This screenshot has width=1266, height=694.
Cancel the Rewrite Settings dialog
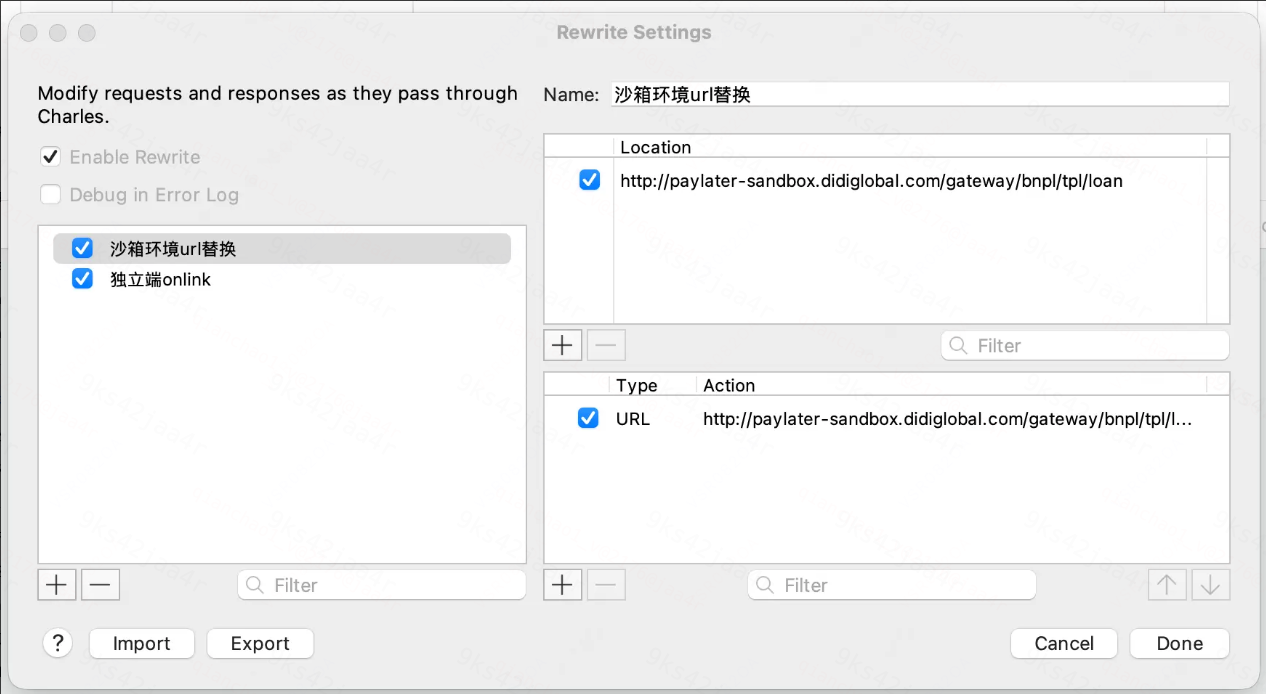pos(1064,643)
